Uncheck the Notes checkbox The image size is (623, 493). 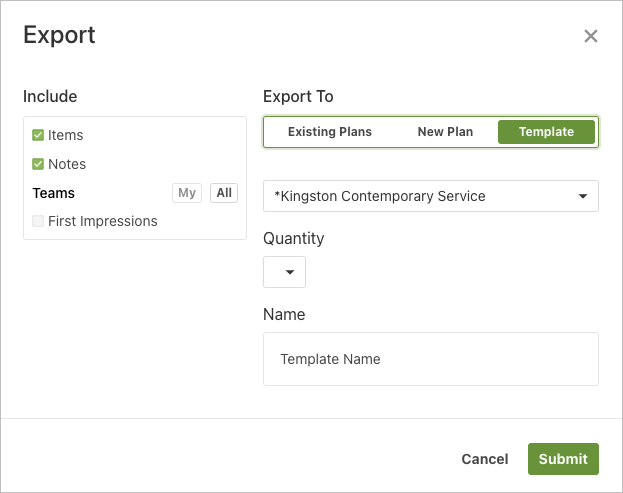click(38, 164)
